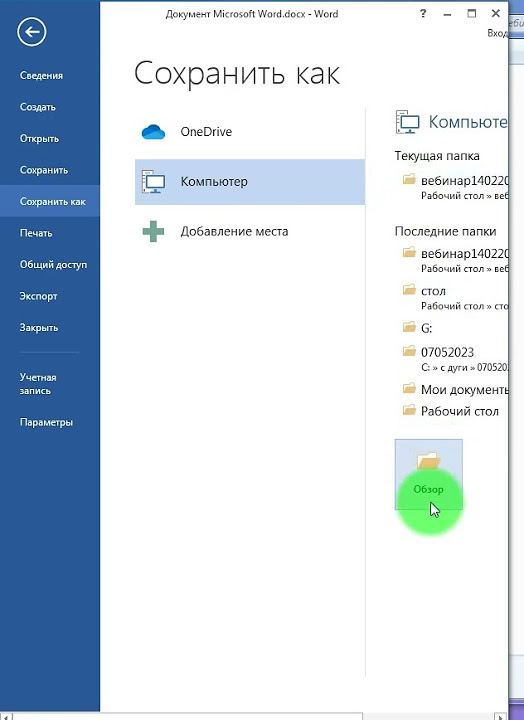This screenshot has height=720, width=524.
Task: Click the folder icon beside Мои документы
Action: coord(409,388)
